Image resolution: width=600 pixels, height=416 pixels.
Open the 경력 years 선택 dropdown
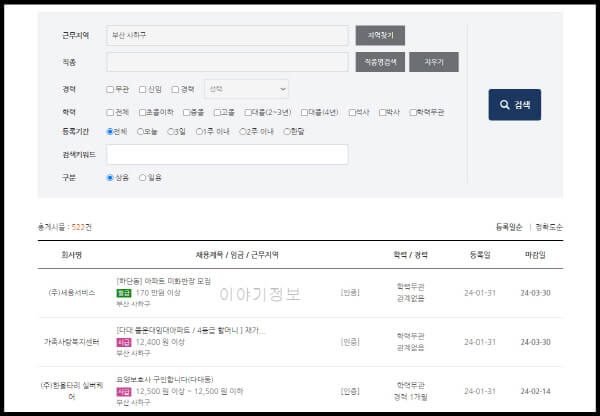click(x=247, y=89)
